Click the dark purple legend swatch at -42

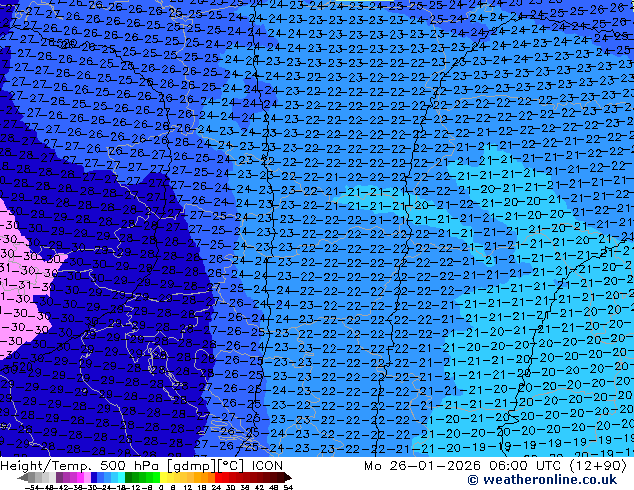pos(59,477)
